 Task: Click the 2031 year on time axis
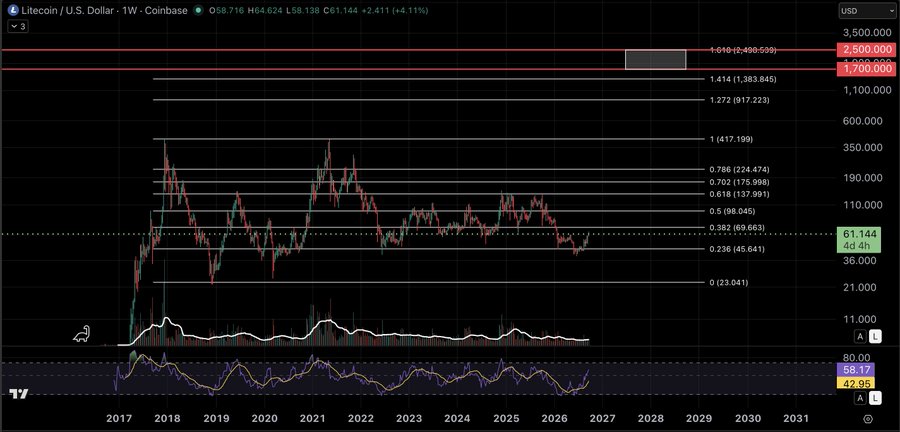[797, 419]
